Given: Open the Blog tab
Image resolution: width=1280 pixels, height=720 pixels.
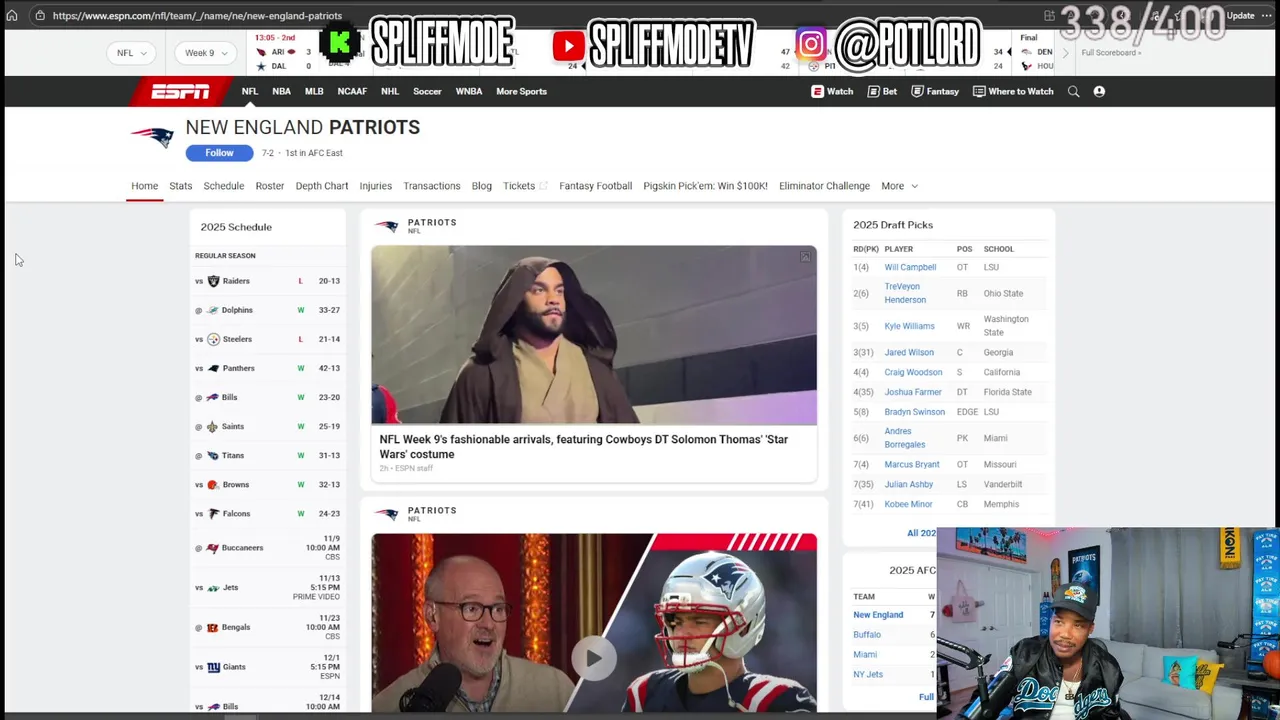Looking at the screenshot, I should point(481,186).
